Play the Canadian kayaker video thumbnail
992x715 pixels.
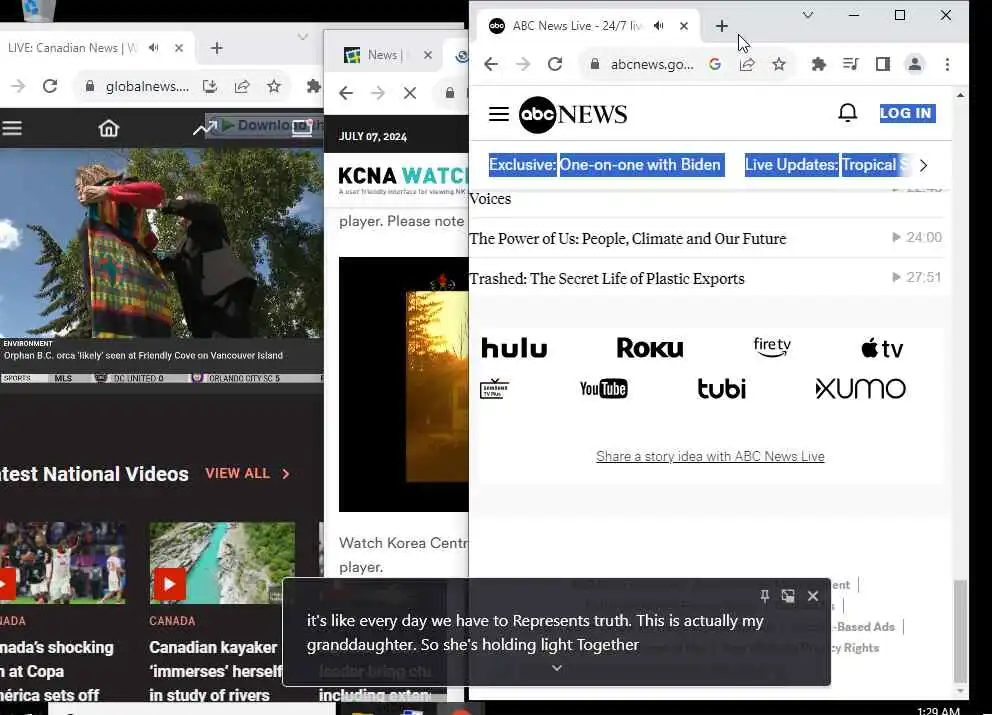click(x=222, y=563)
